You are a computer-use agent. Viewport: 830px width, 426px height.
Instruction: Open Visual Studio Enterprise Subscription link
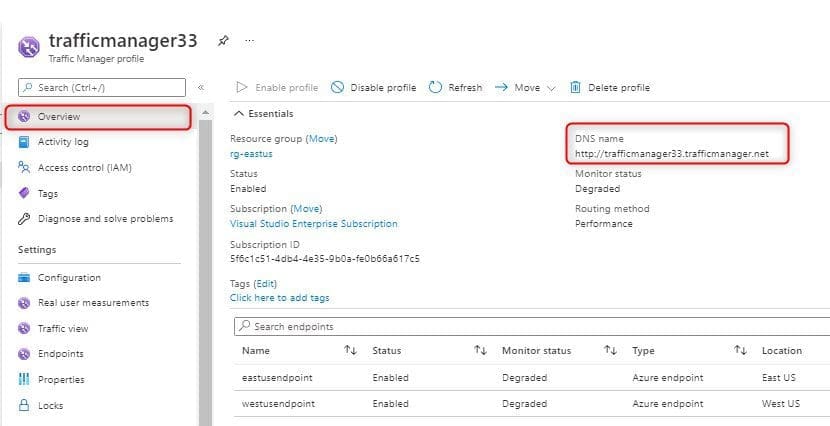coord(314,224)
